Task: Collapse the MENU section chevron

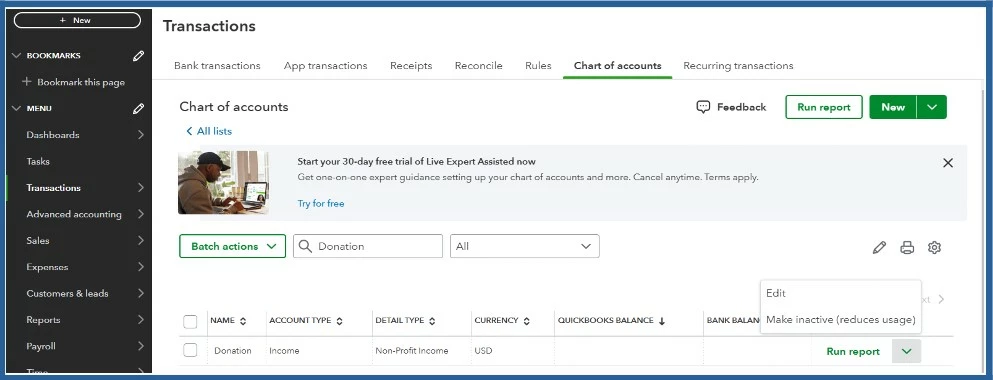Action: point(16,108)
